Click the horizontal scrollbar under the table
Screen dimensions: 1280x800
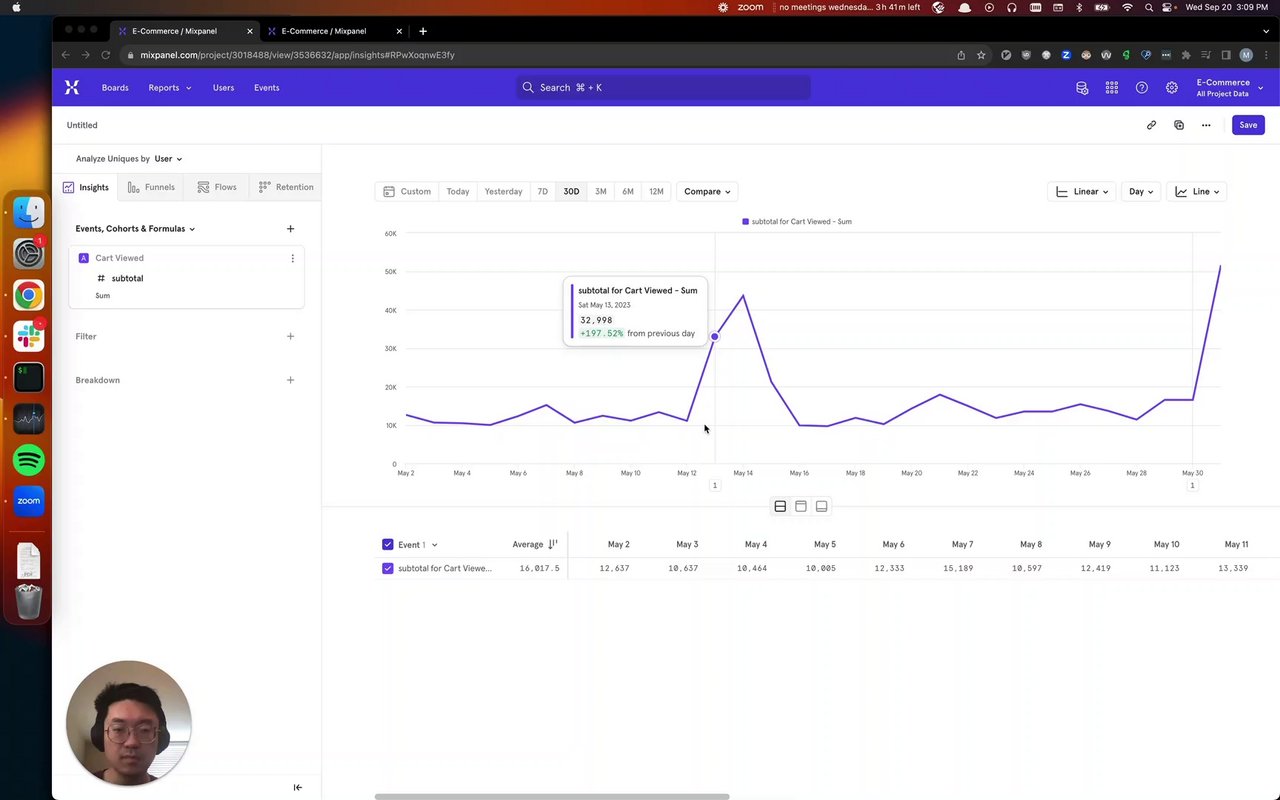(x=552, y=797)
